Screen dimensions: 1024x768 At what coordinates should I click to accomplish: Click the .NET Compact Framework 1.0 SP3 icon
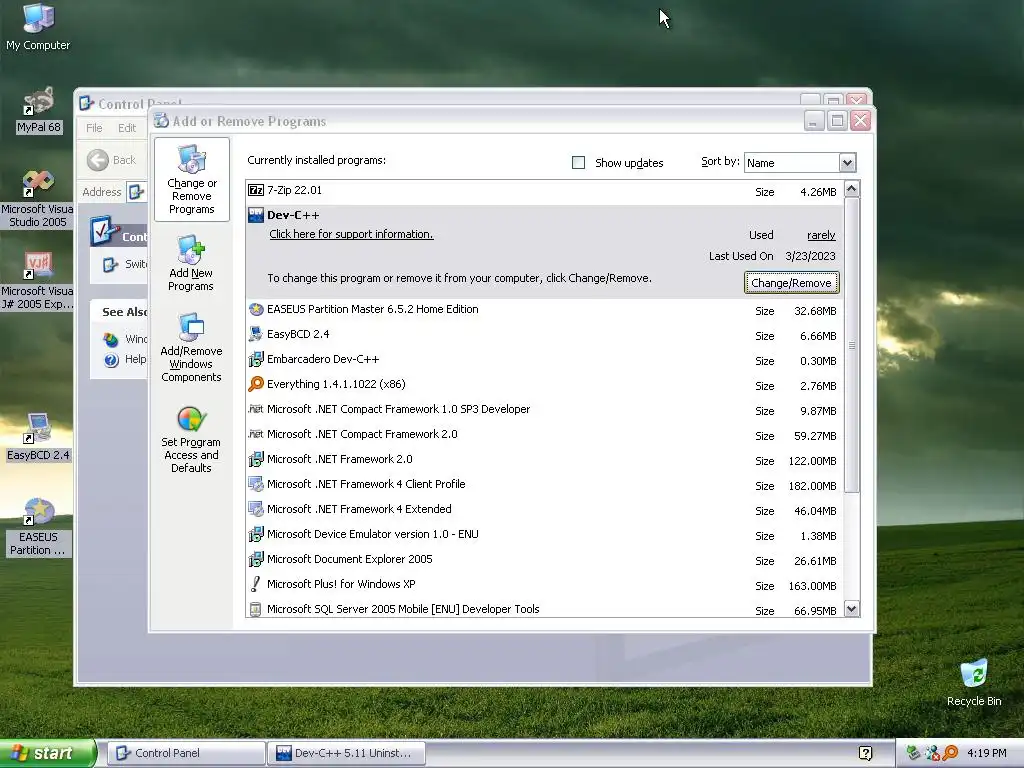click(256, 409)
